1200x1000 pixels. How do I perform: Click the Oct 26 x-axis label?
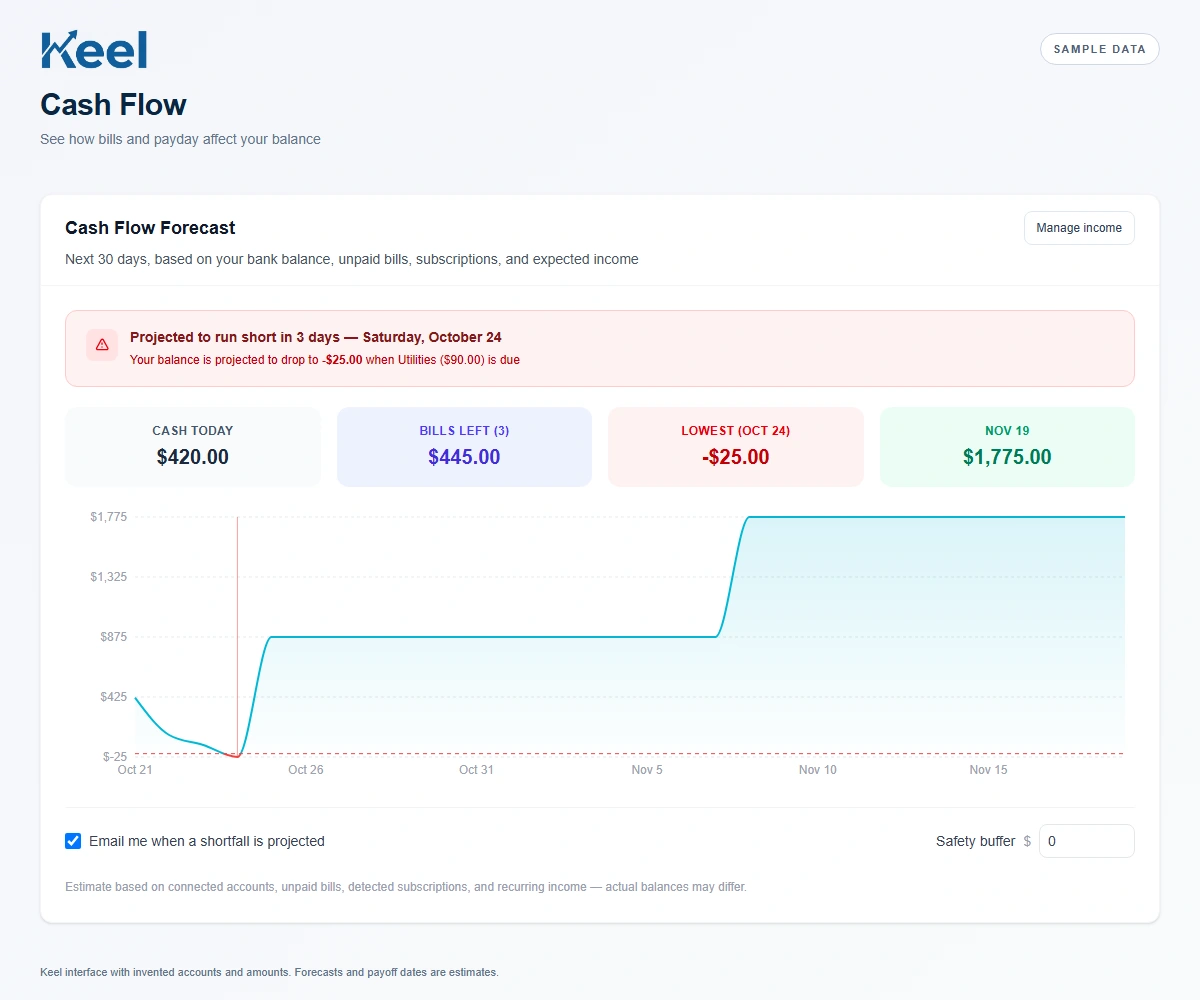tap(306, 770)
